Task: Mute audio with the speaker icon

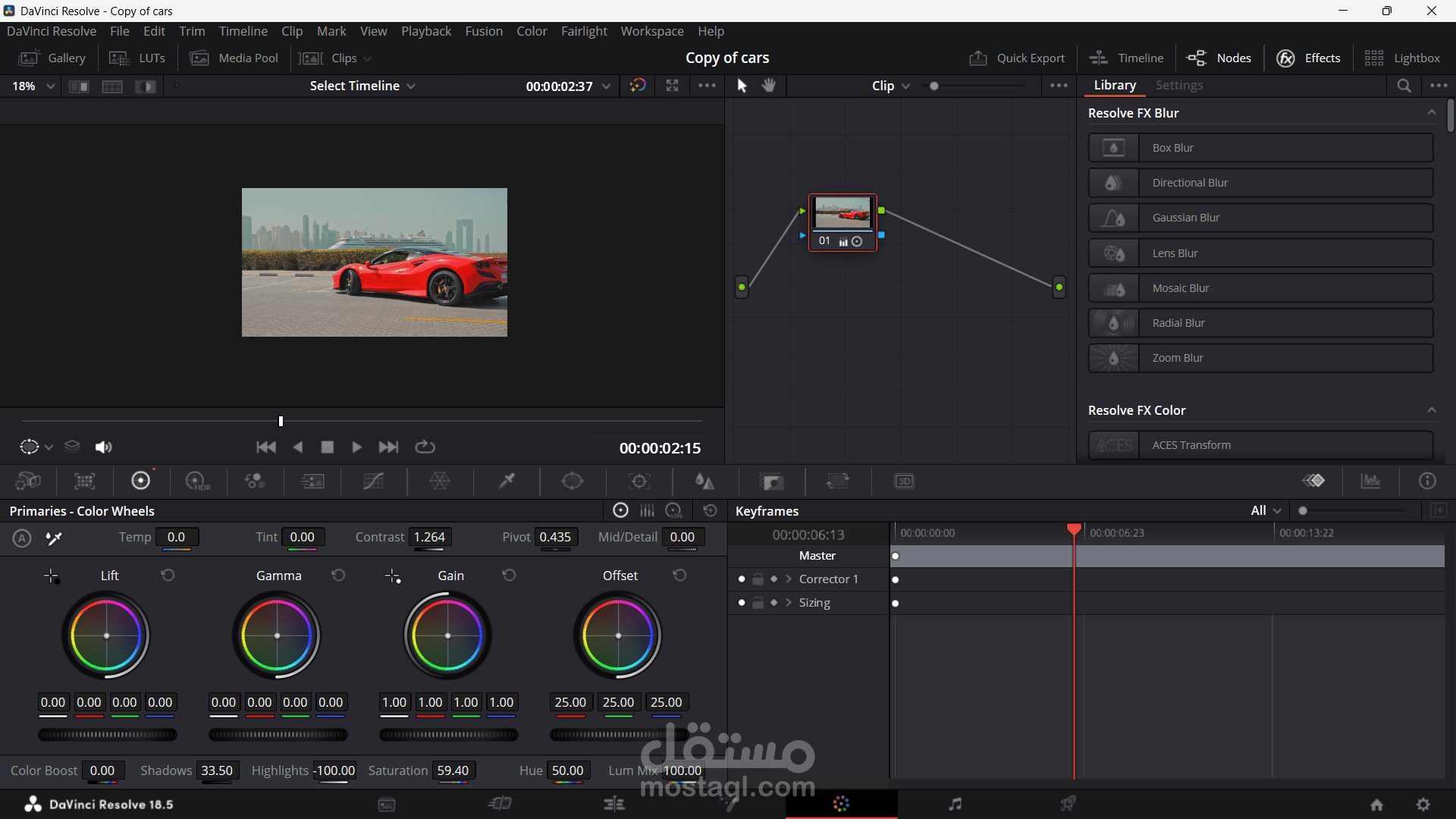Action: pos(103,447)
